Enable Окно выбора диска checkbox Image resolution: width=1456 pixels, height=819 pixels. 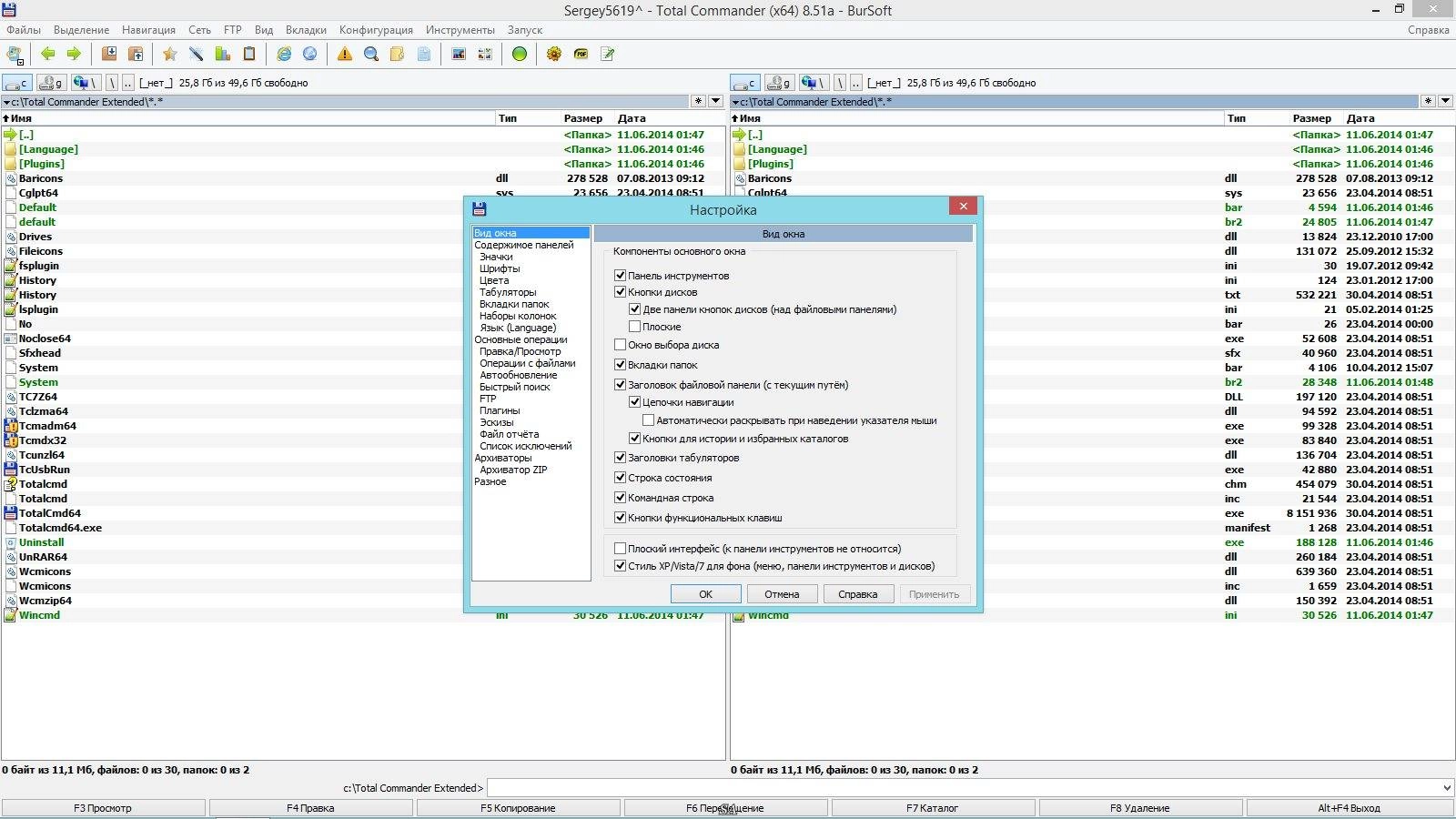tap(621, 345)
